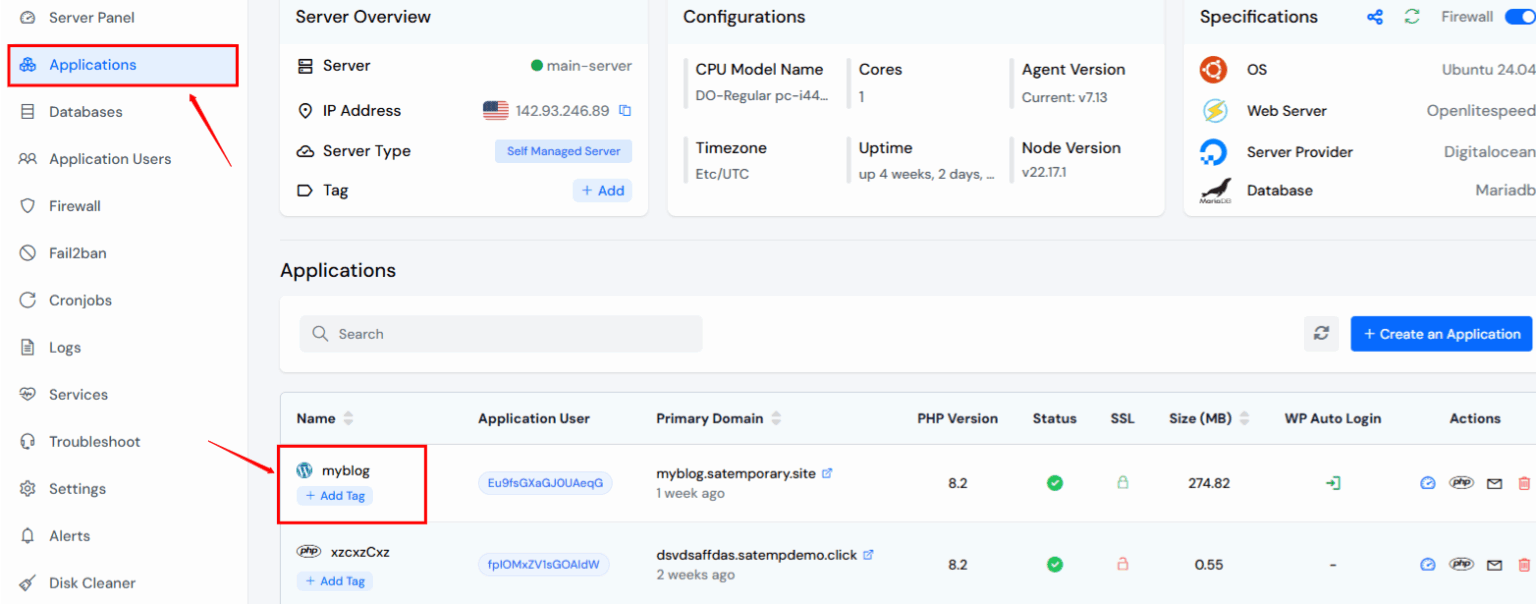Click Create an Application button
1536x604 pixels.
click(1441, 334)
